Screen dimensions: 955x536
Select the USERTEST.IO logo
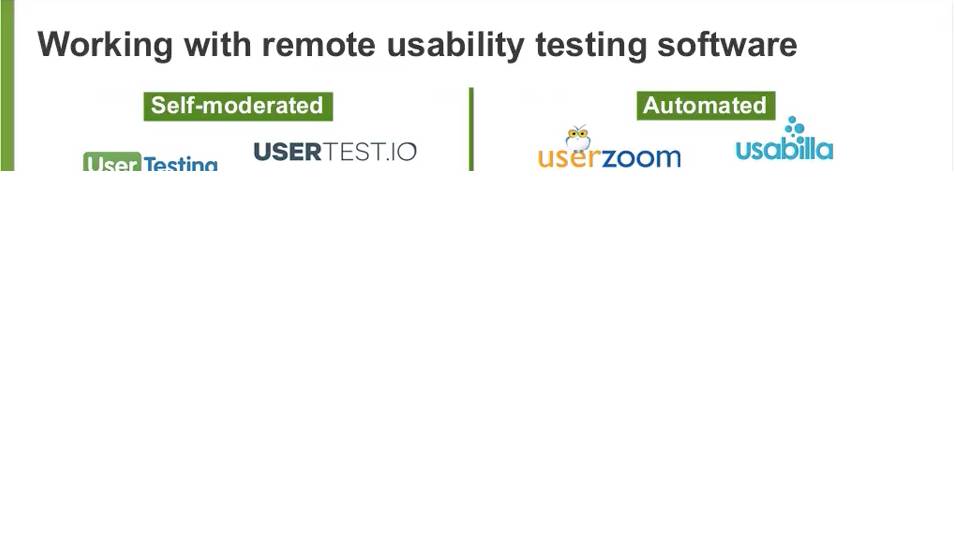(335, 152)
